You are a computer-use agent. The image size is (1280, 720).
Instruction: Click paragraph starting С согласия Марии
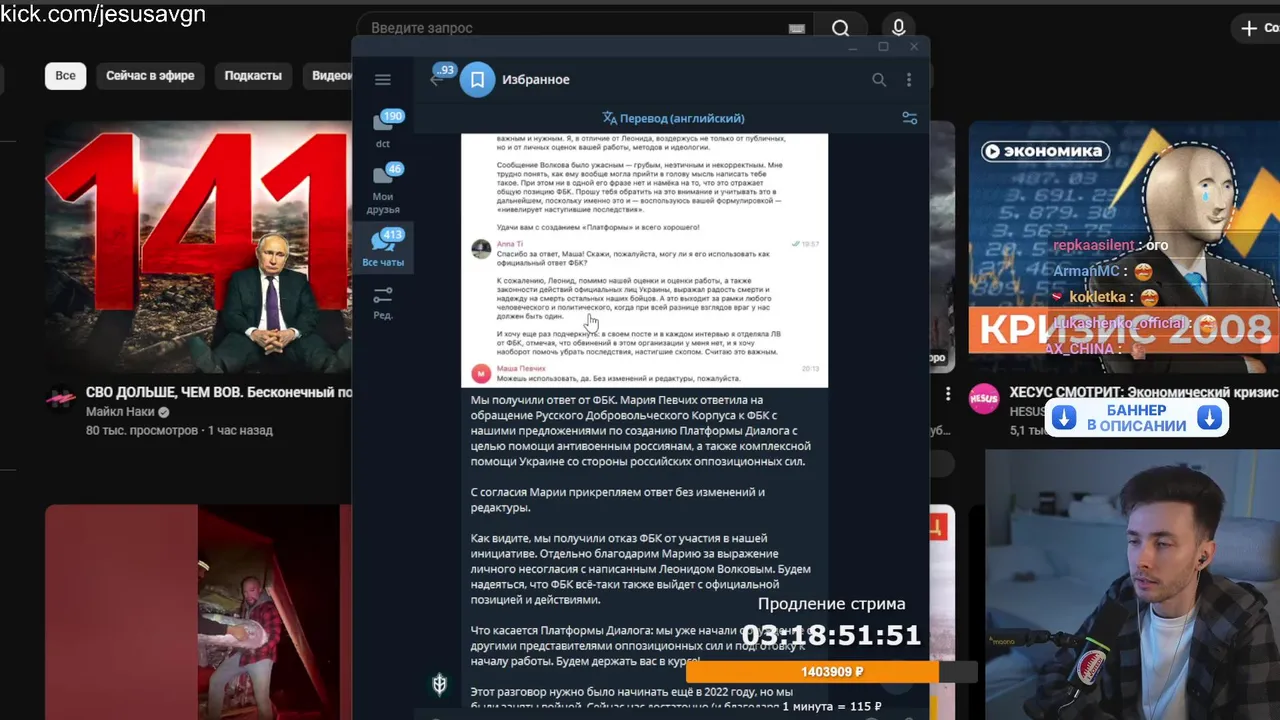pyautogui.click(x=618, y=500)
